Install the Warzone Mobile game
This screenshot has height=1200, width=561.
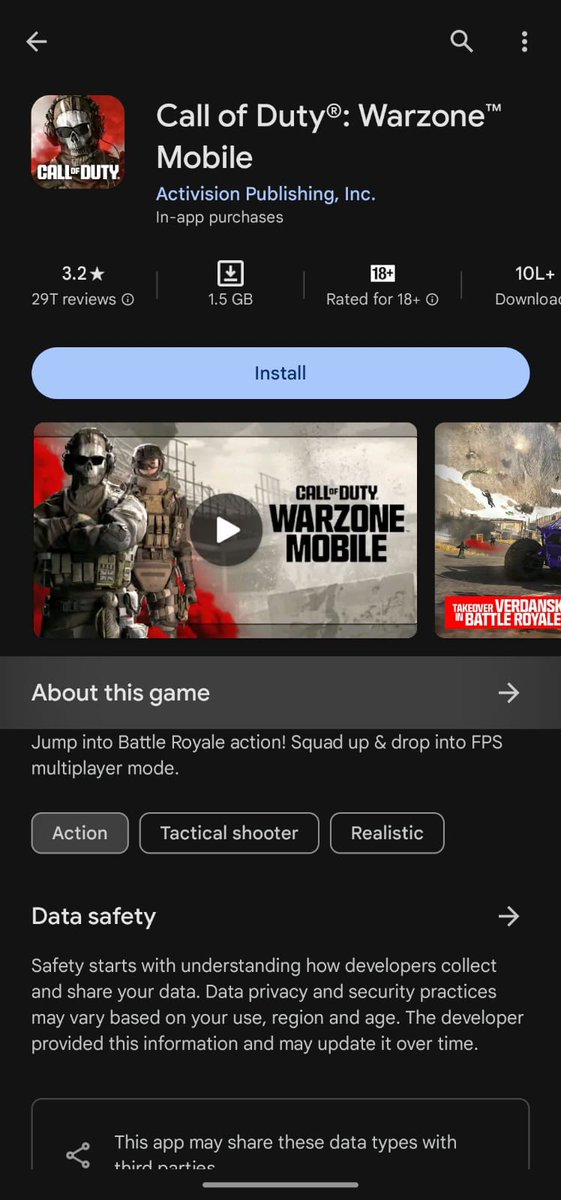[x=280, y=373]
